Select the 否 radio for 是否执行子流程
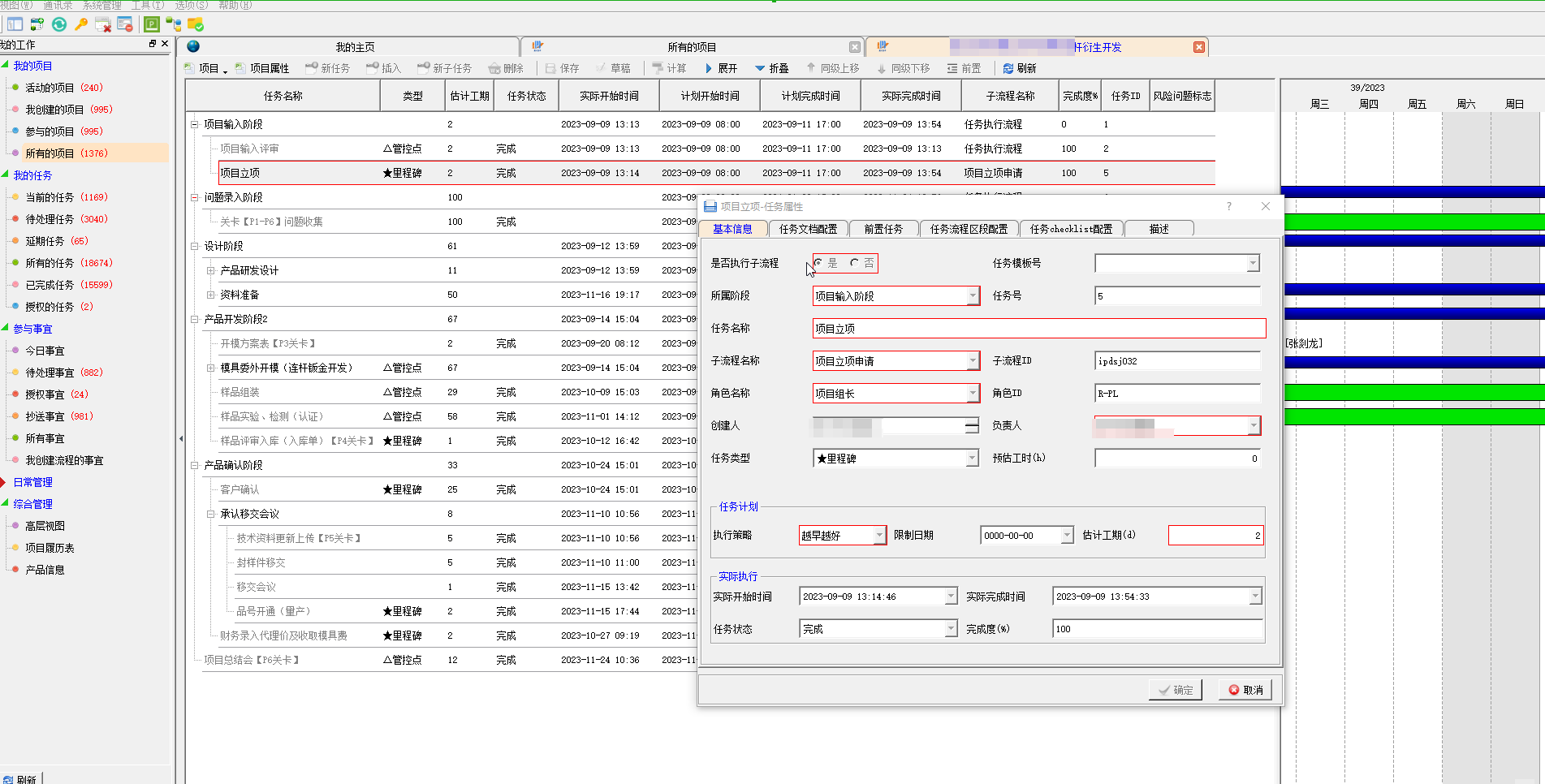Image resolution: width=1545 pixels, height=784 pixels. [854, 263]
